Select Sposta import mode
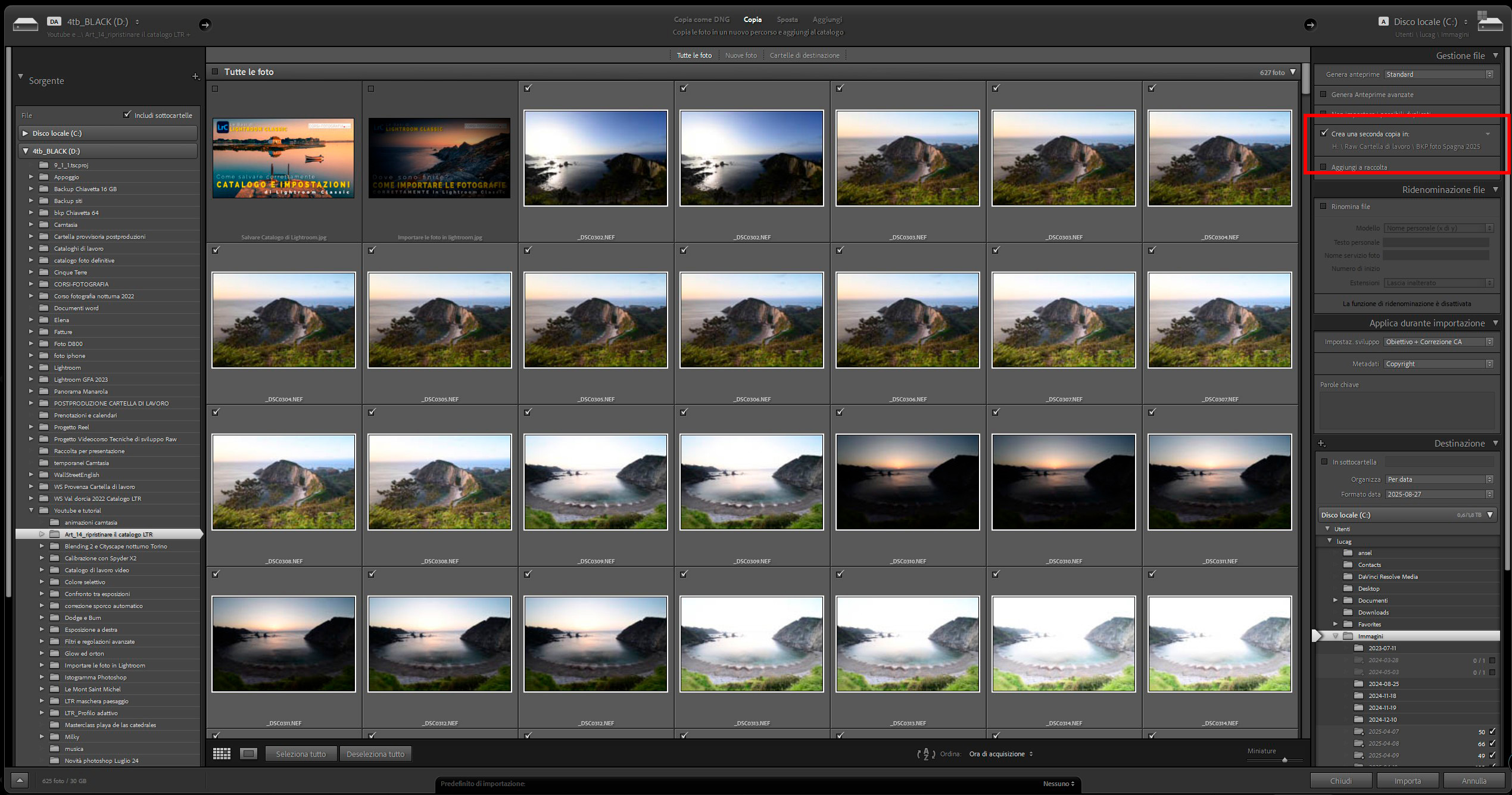This screenshot has width=1512, height=795. [787, 20]
